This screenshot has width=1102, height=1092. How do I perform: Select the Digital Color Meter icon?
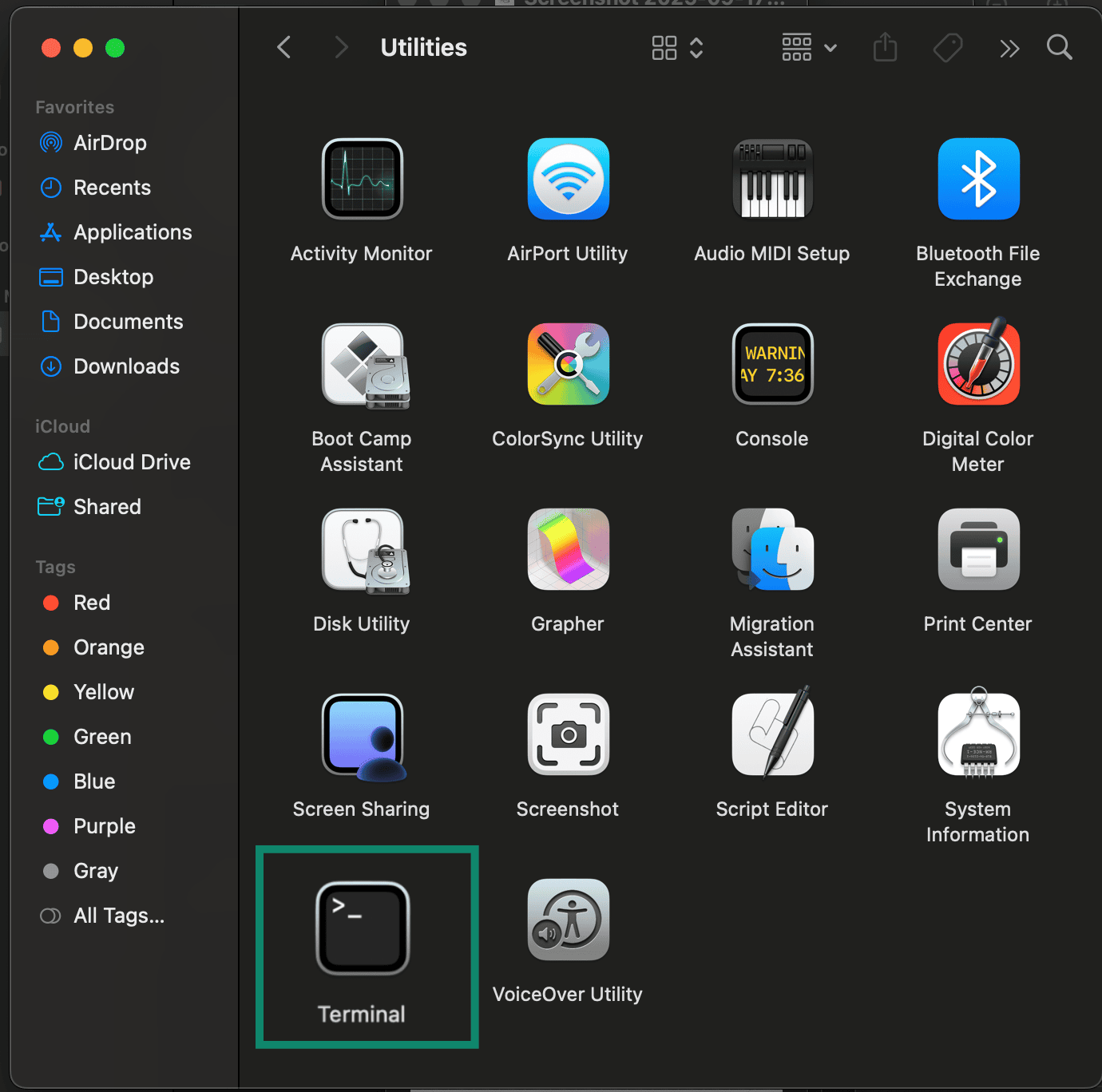tap(979, 361)
